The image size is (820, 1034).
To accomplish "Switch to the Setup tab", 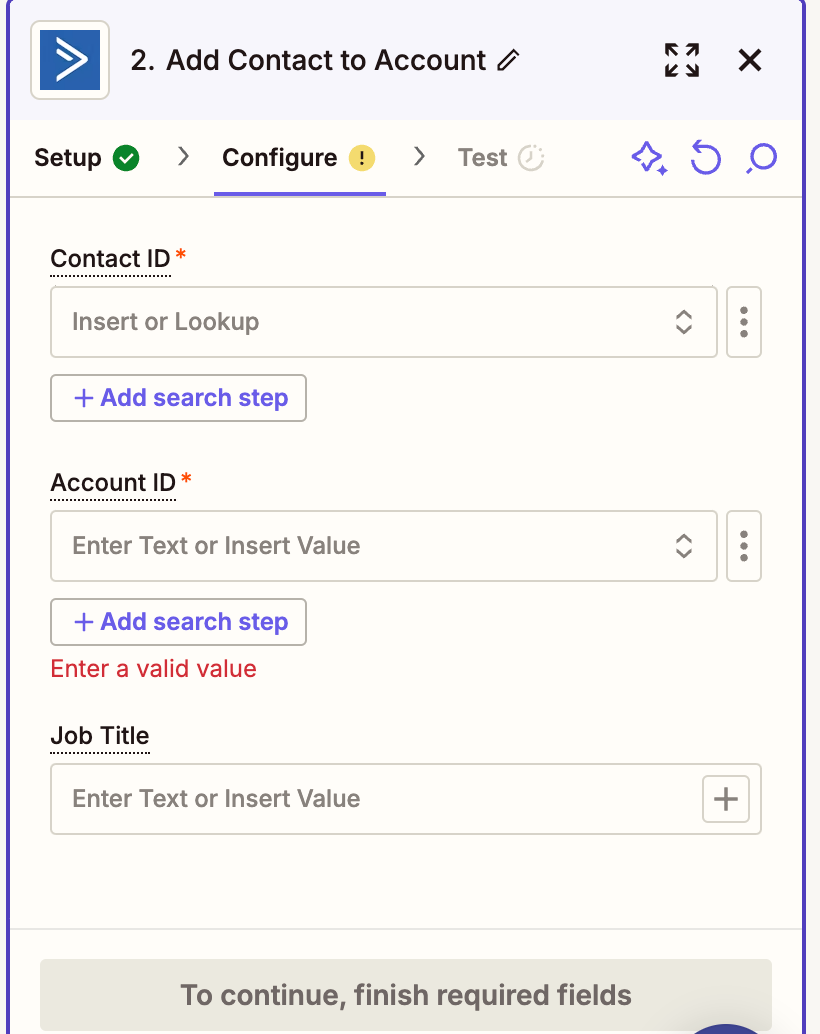I will pos(86,158).
